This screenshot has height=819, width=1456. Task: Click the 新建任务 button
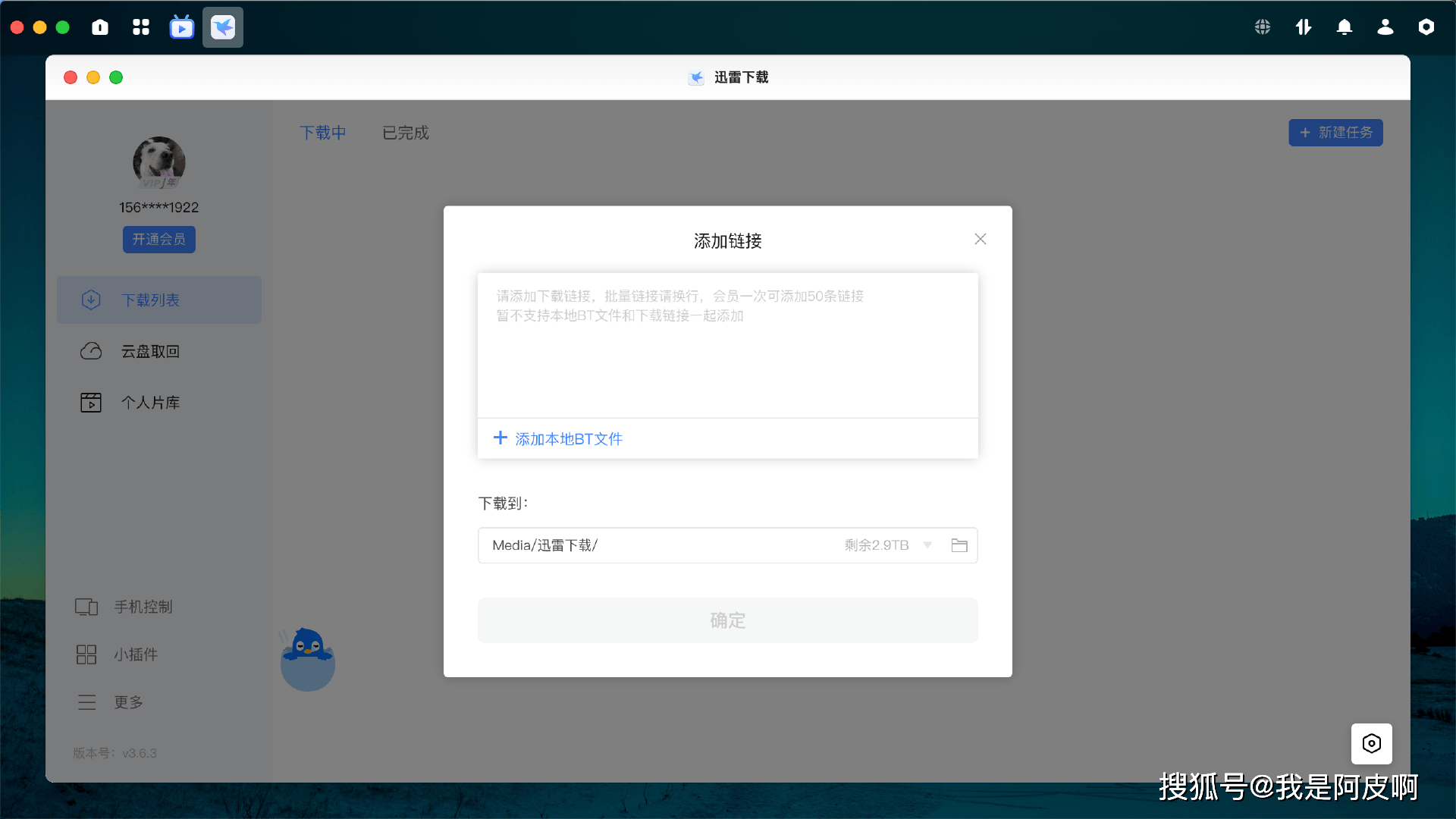[x=1335, y=132]
